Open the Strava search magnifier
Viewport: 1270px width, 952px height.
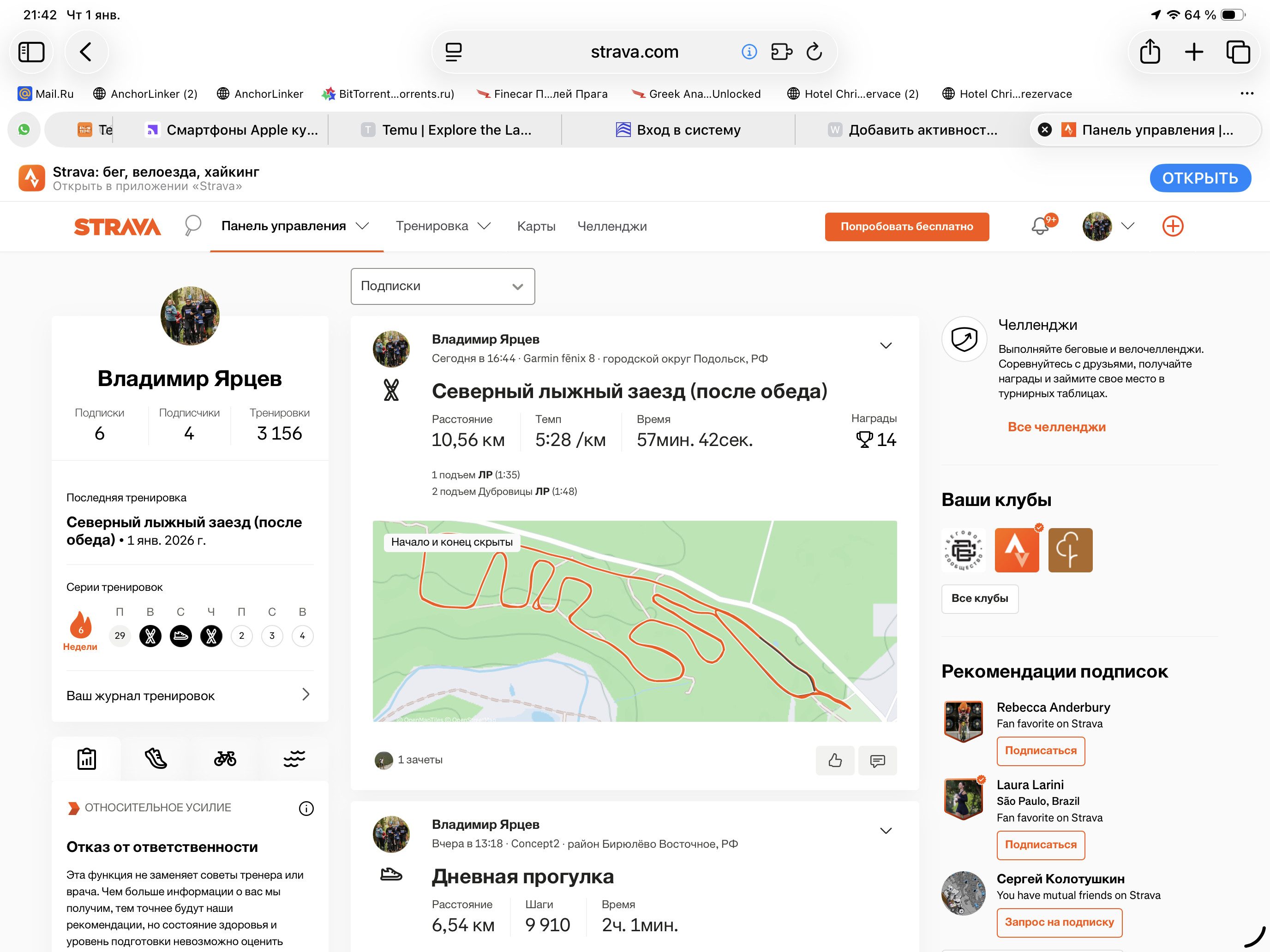point(193,226)
